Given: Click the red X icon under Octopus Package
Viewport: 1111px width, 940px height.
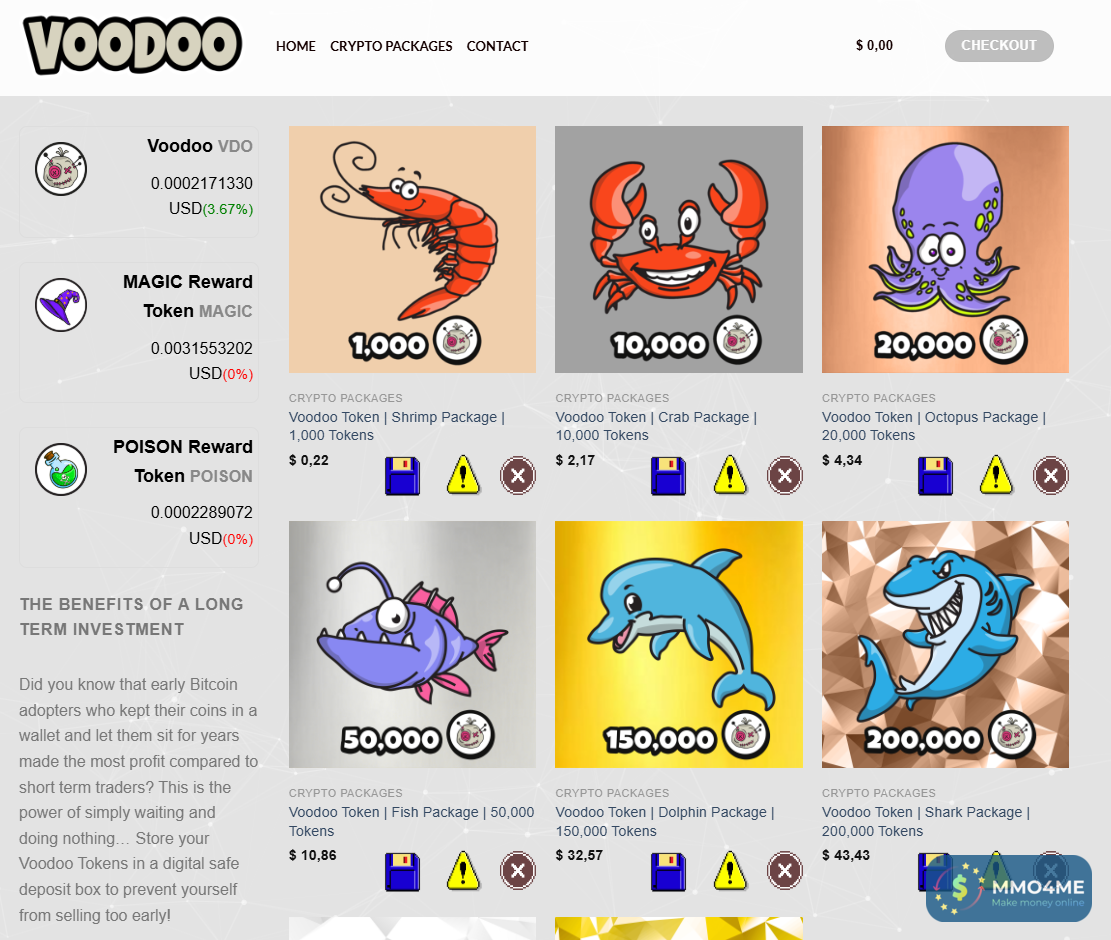Looking at the screenshot, I should coord(1051,475).
